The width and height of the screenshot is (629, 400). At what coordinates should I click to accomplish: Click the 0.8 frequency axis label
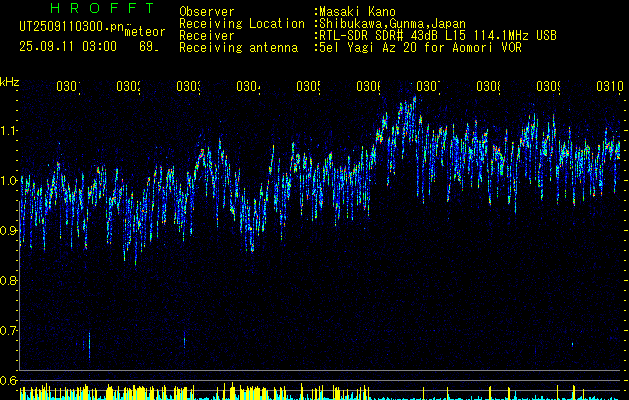pos(8,280)
